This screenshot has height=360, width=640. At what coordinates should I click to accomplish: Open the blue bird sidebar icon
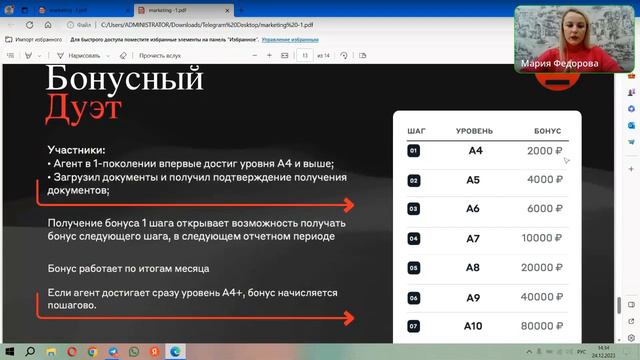(x=631, y=142)
